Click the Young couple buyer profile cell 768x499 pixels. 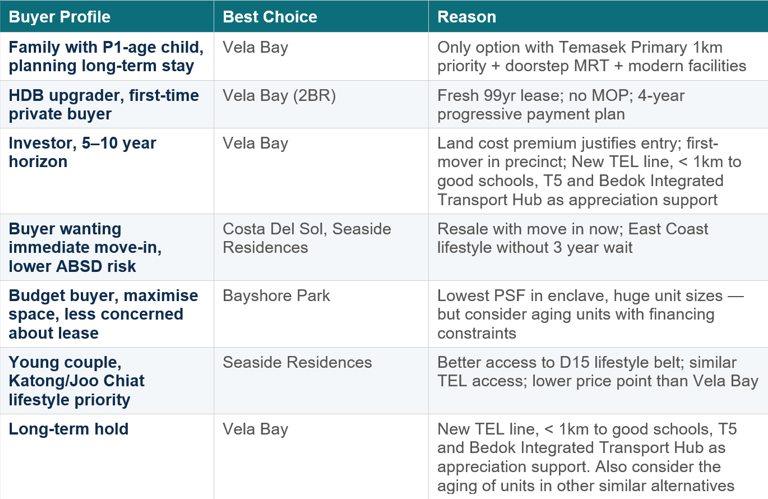click(84, 381)
